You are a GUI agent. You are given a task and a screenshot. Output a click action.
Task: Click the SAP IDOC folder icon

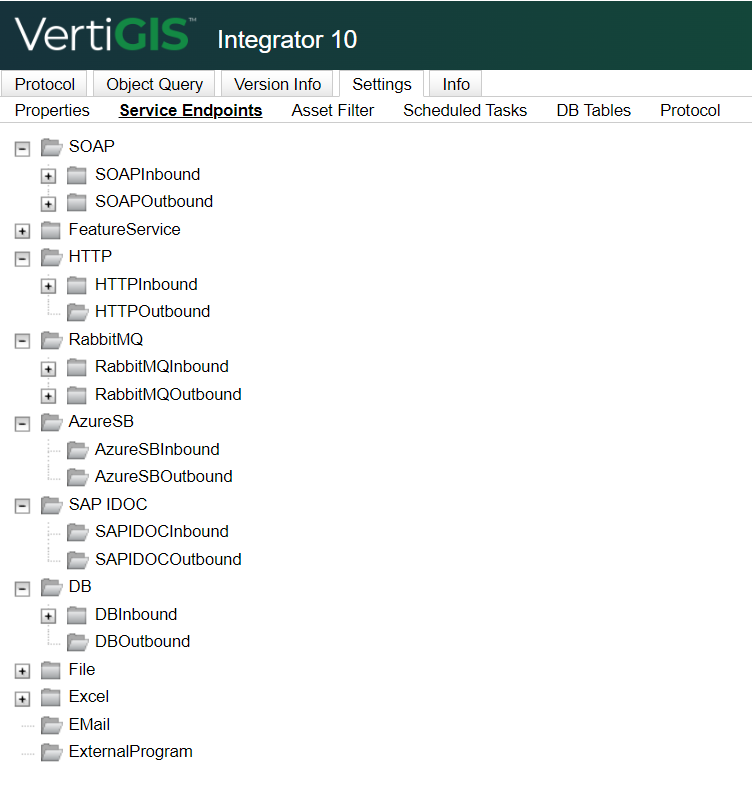click(52, 505)
